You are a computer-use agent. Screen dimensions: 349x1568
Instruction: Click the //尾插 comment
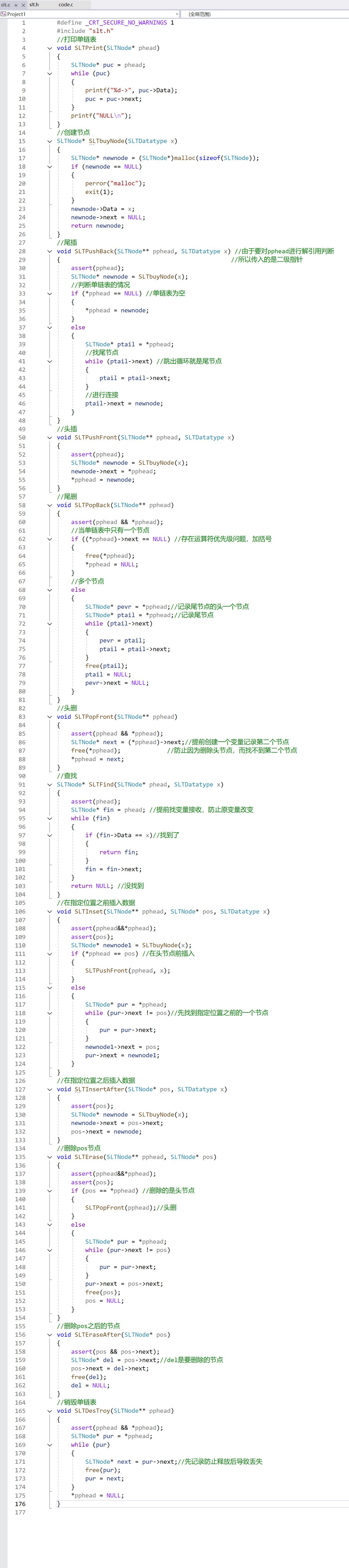67,243
